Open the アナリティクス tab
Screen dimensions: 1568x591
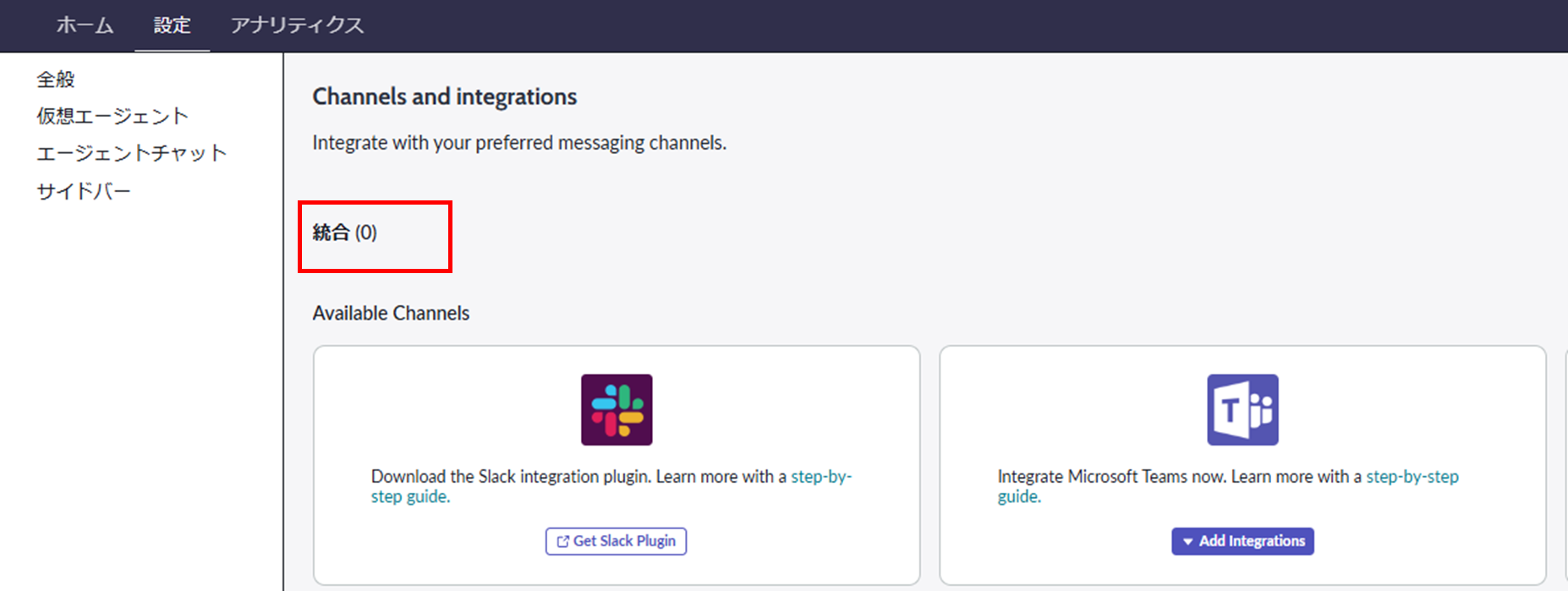pyautogui.click(x=297, y=25)
